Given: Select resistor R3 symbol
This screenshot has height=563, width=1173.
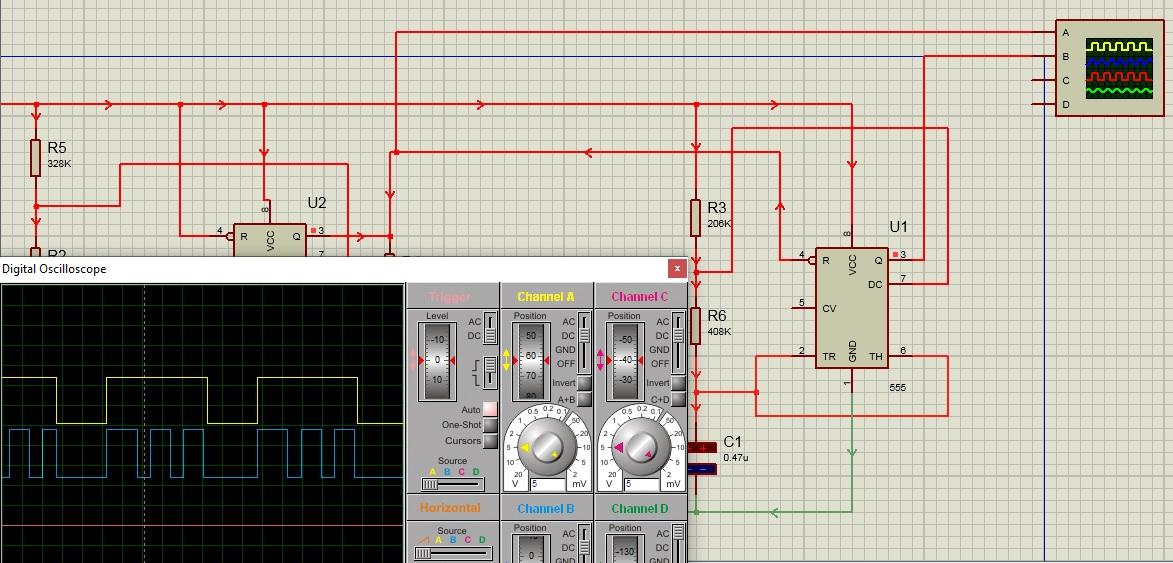Looking at the screenshot, I should [696, 218].
